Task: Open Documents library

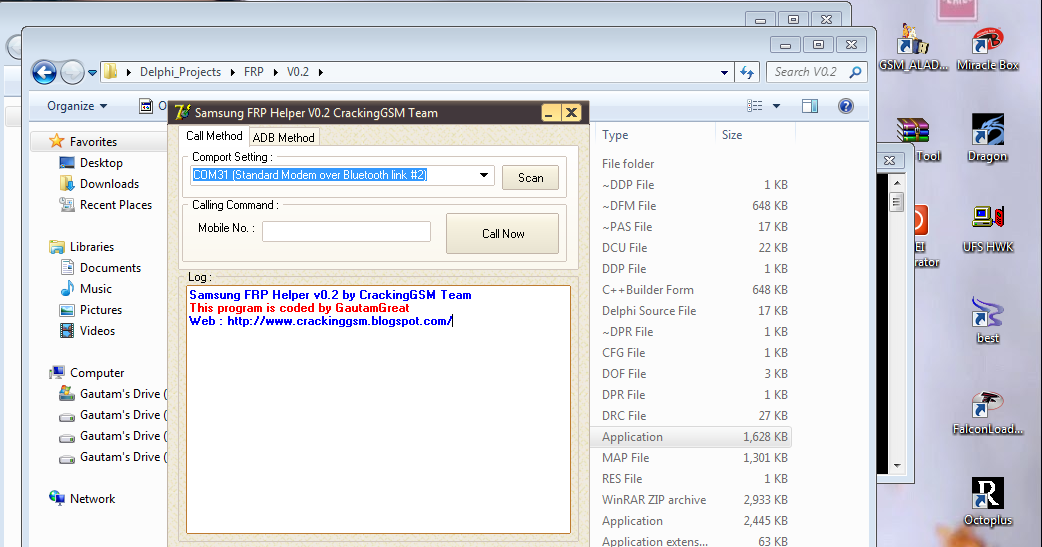Action: click(110, 268)
